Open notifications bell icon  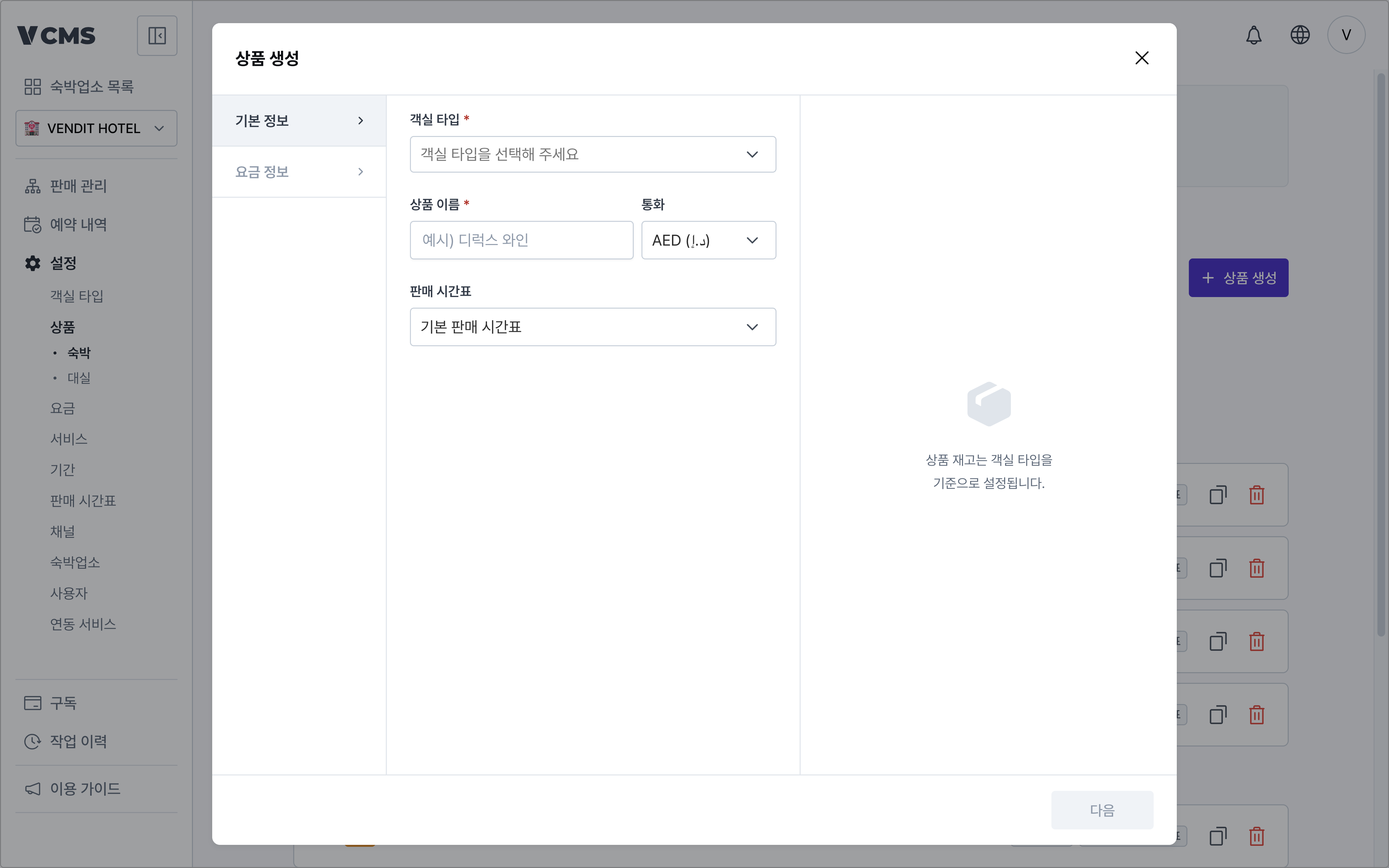(1254, 35)
